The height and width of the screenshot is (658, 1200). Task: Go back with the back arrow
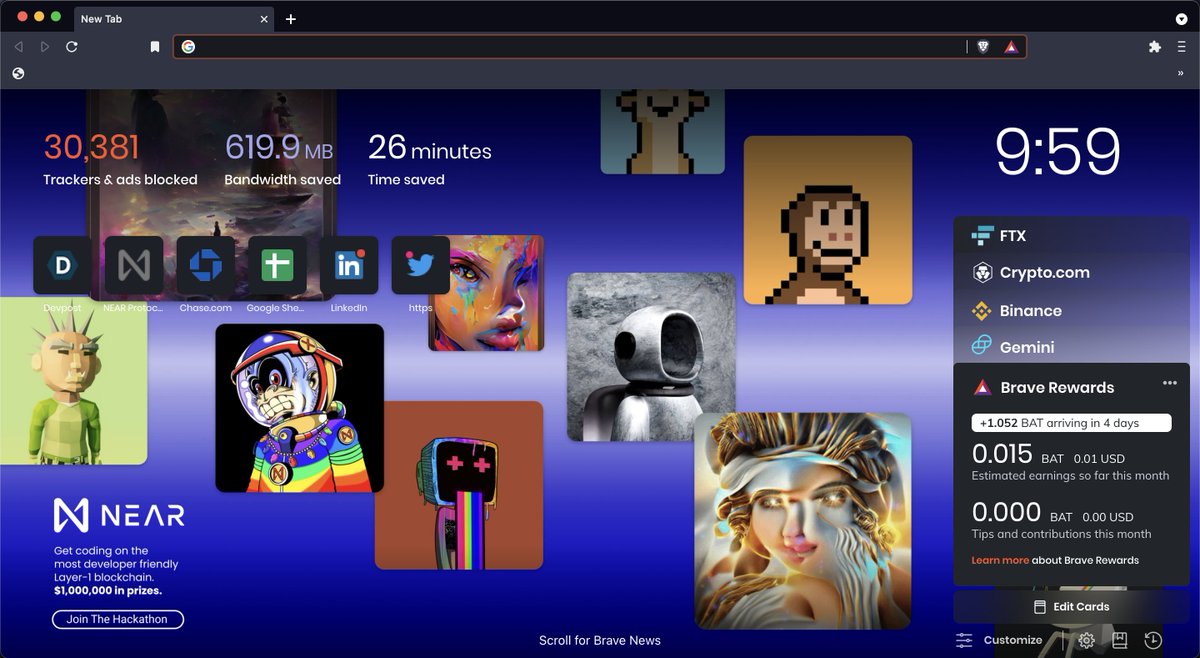click(19, 47)
